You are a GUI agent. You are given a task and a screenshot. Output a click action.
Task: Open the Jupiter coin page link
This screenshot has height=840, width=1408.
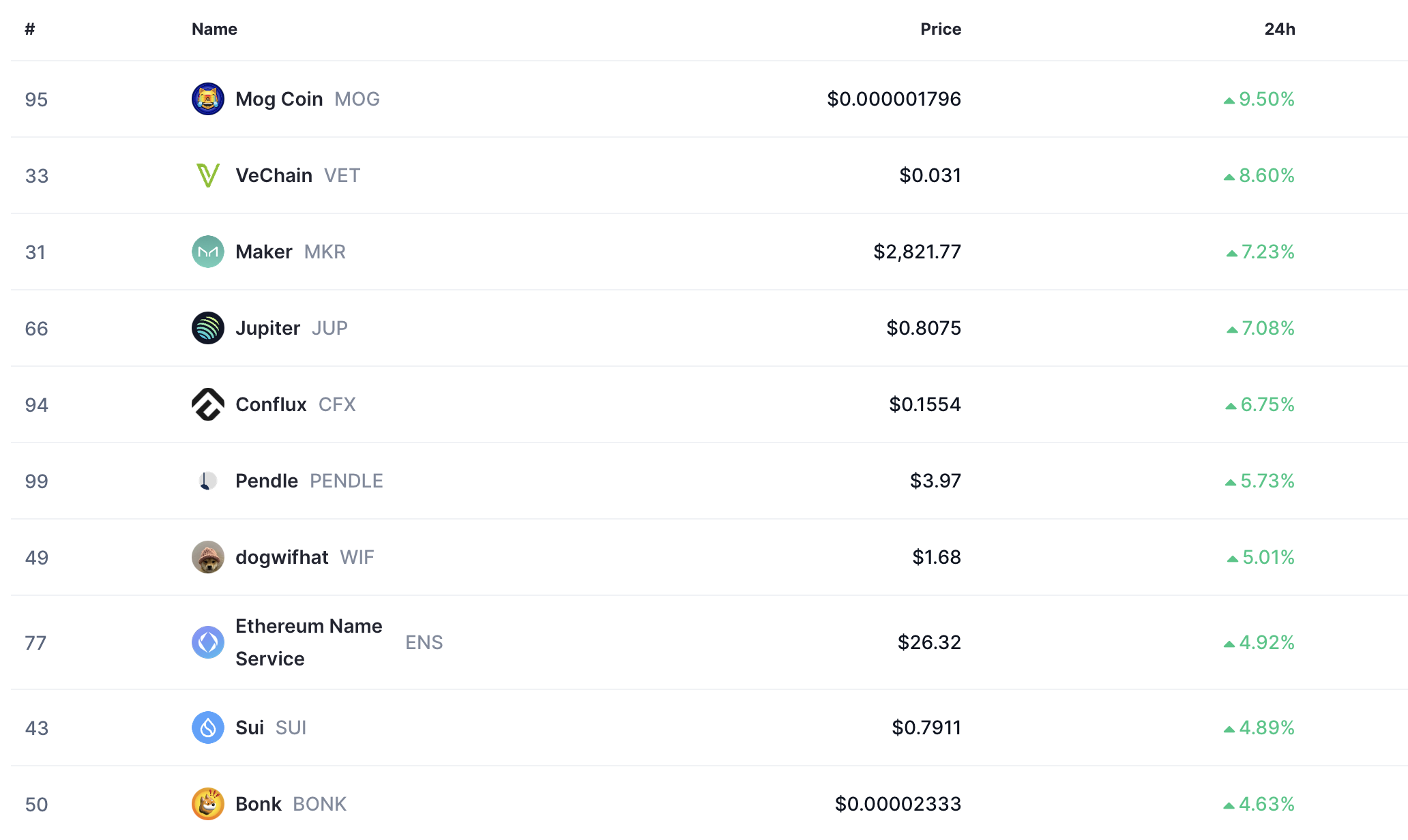pyautogui.click(x=267, y=328)
